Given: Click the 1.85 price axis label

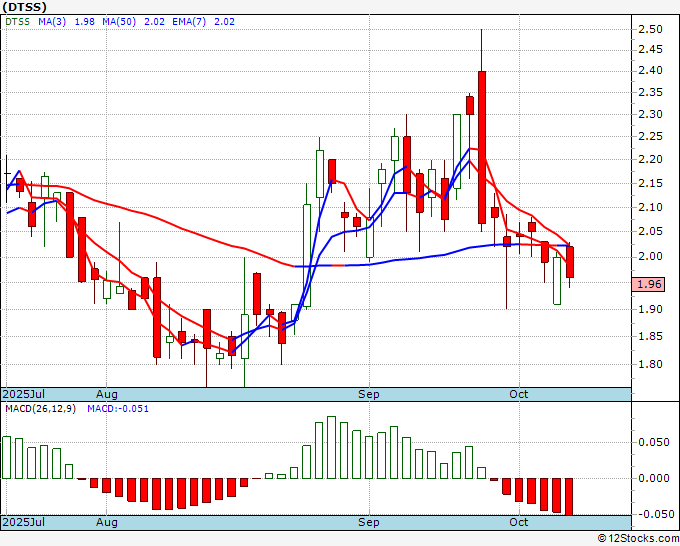Looking at the screenshot, I should coord(651,337).
